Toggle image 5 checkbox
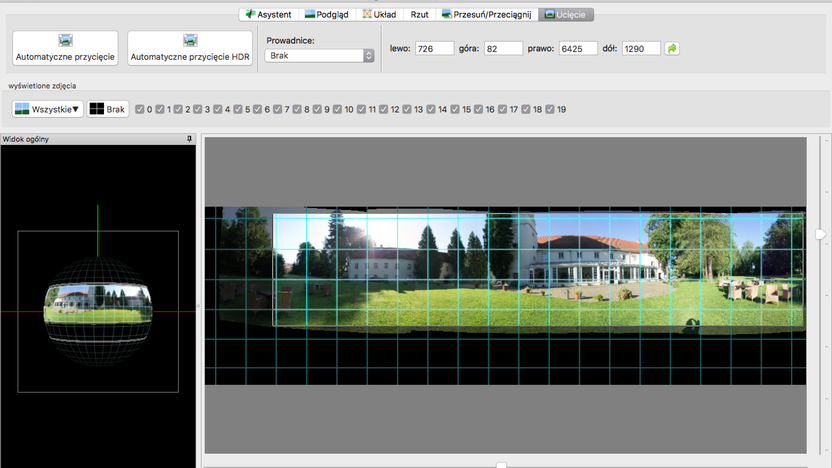The image size is (832, 468). tap(238, 109)
